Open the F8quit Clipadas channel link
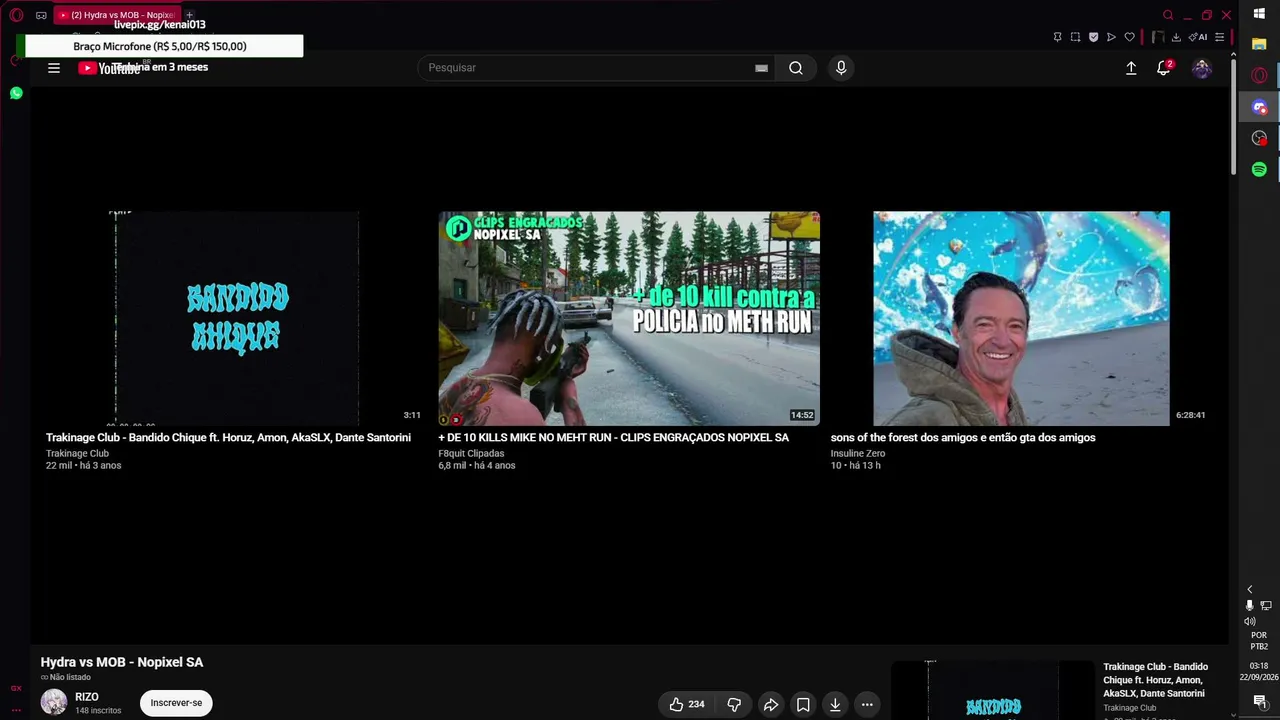Viewport: 1280px width, 720px height. coord(471,454)
